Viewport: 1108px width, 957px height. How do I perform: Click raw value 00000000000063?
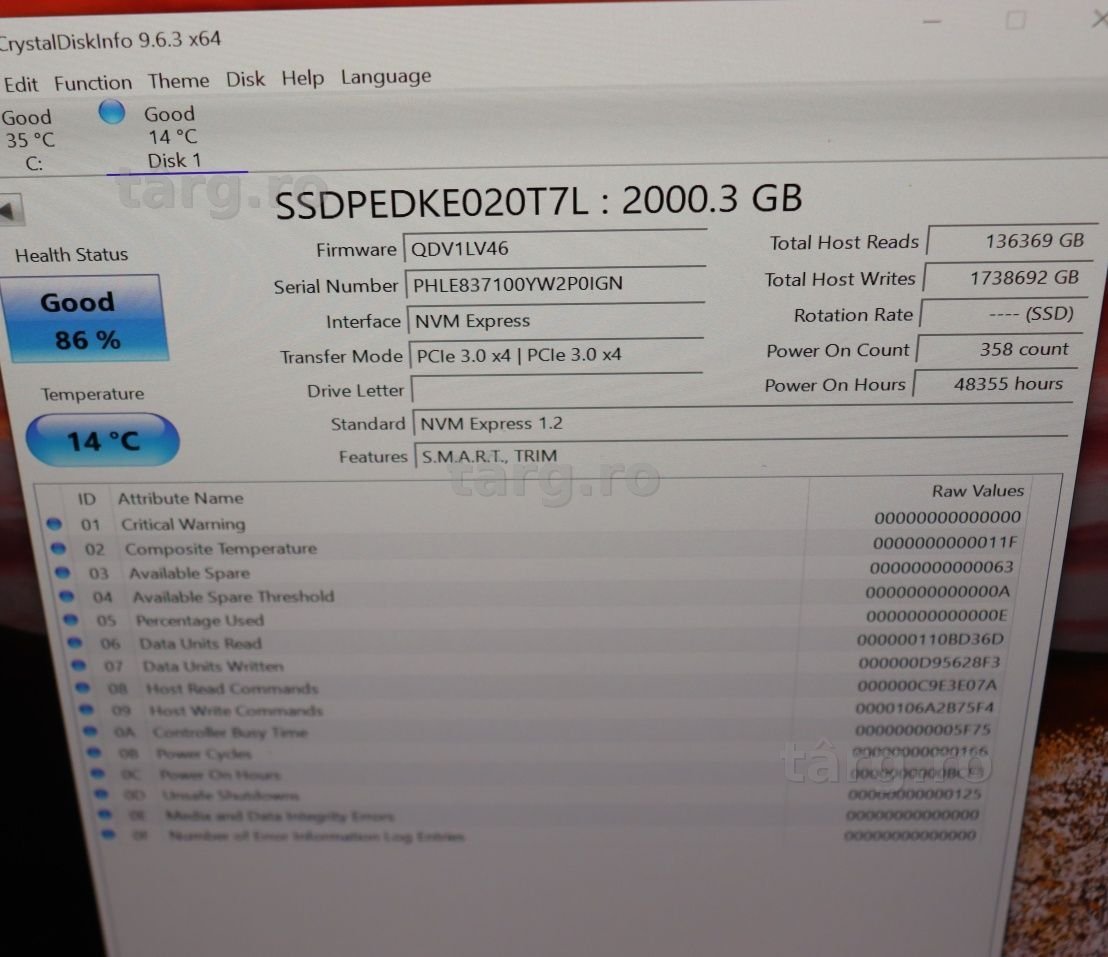click(x=941, y=568)
